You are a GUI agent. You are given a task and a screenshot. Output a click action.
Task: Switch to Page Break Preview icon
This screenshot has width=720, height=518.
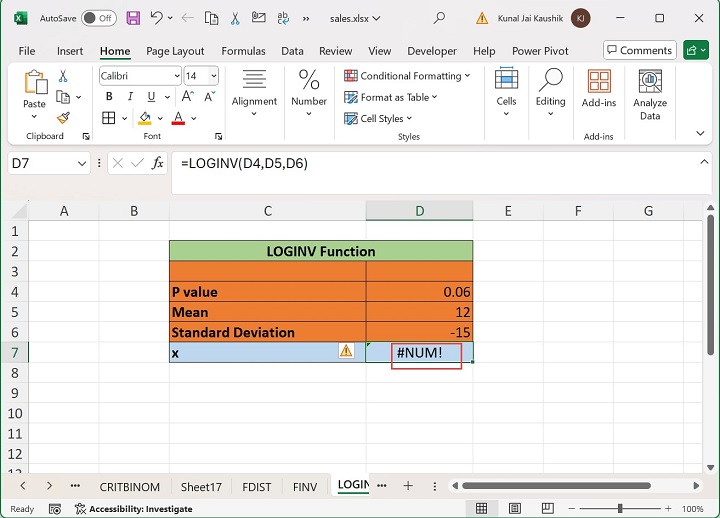click(547, 508)
